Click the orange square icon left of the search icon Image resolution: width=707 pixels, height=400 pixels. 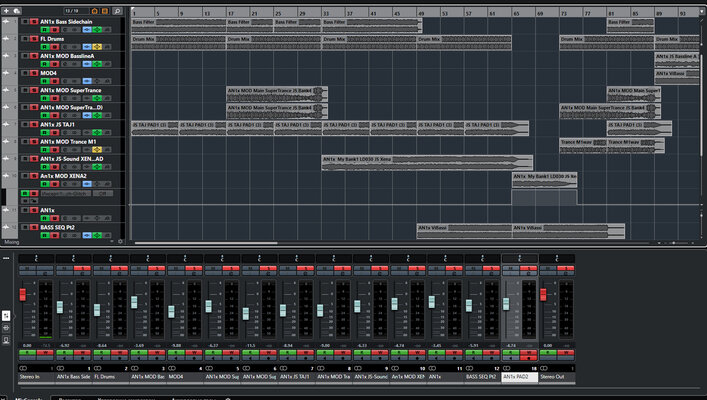105,11
